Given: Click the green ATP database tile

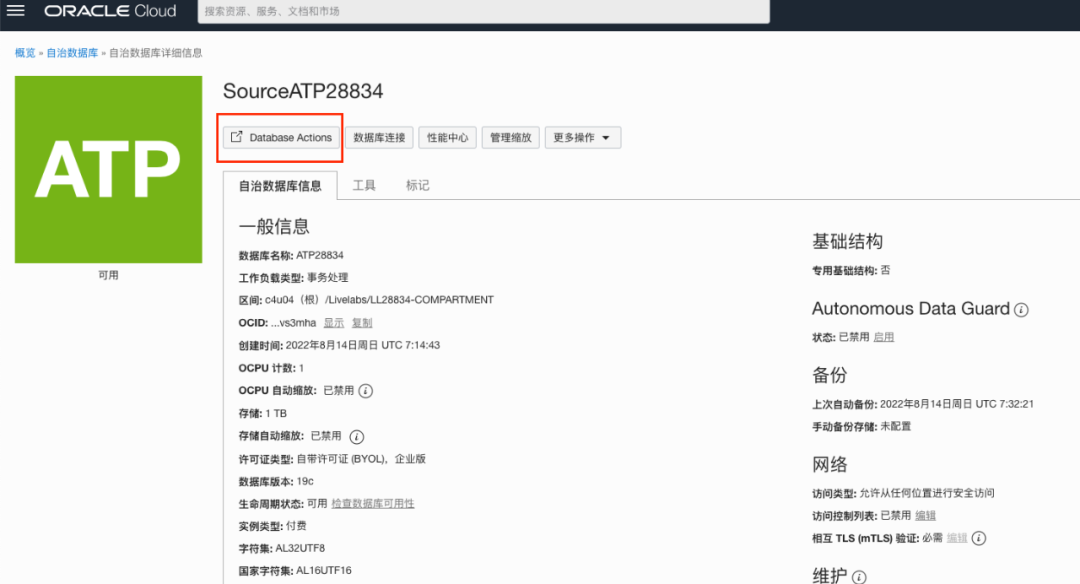Looking at the screenshot, I should point(109,169).
